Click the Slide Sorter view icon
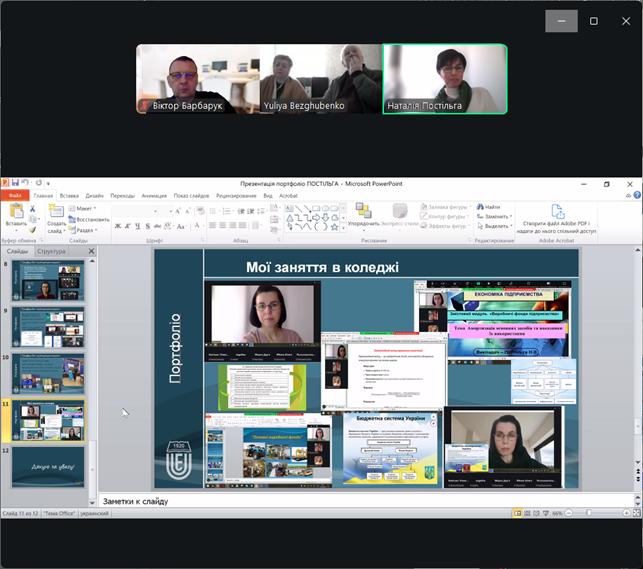The width and height of the screenshot is (643, 569). click(527, 513)
